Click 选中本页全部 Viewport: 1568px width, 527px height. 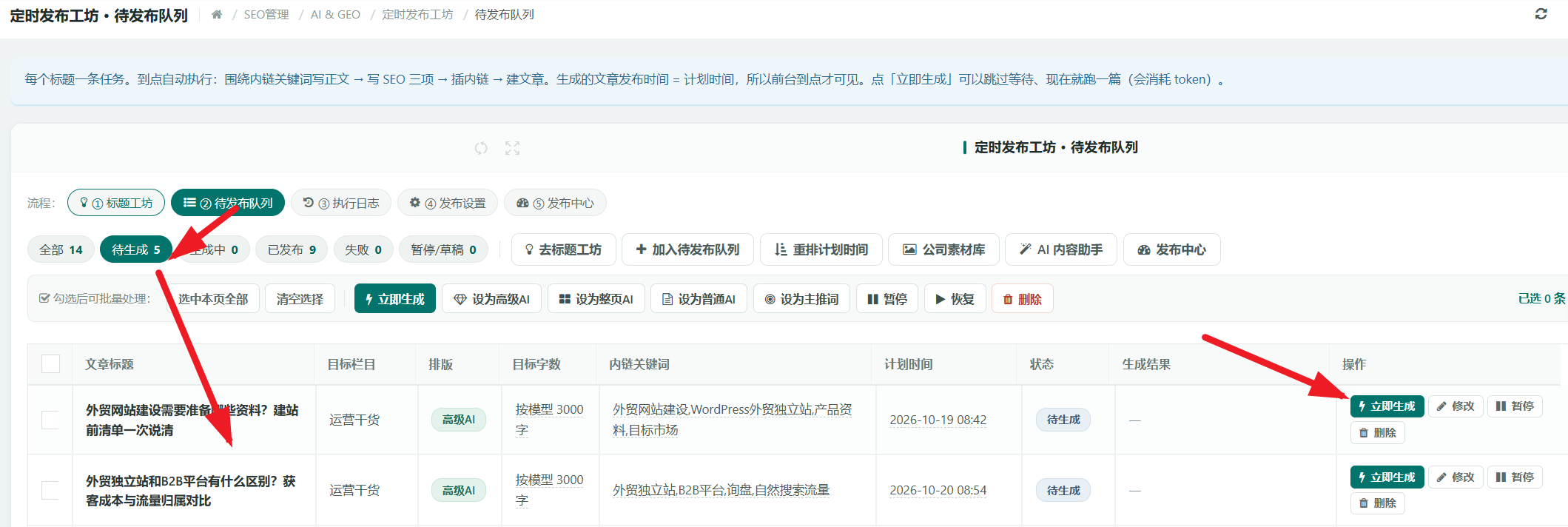[x=213, y=299]
